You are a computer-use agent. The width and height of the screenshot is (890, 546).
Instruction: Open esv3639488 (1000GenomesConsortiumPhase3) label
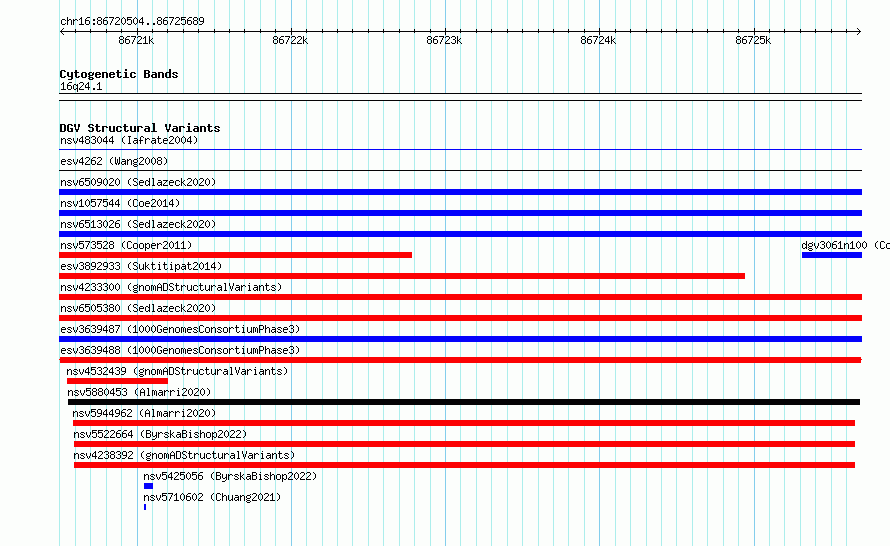click(x=180, y=350)
